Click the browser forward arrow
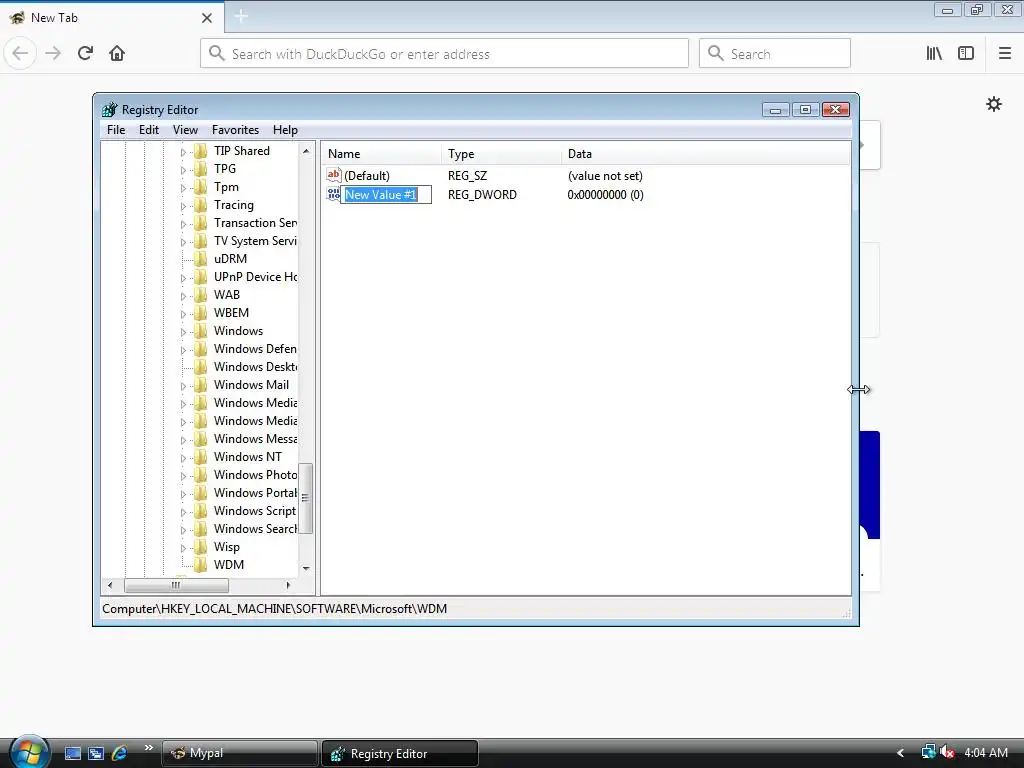1024x768 pixels. click(53, 54)
